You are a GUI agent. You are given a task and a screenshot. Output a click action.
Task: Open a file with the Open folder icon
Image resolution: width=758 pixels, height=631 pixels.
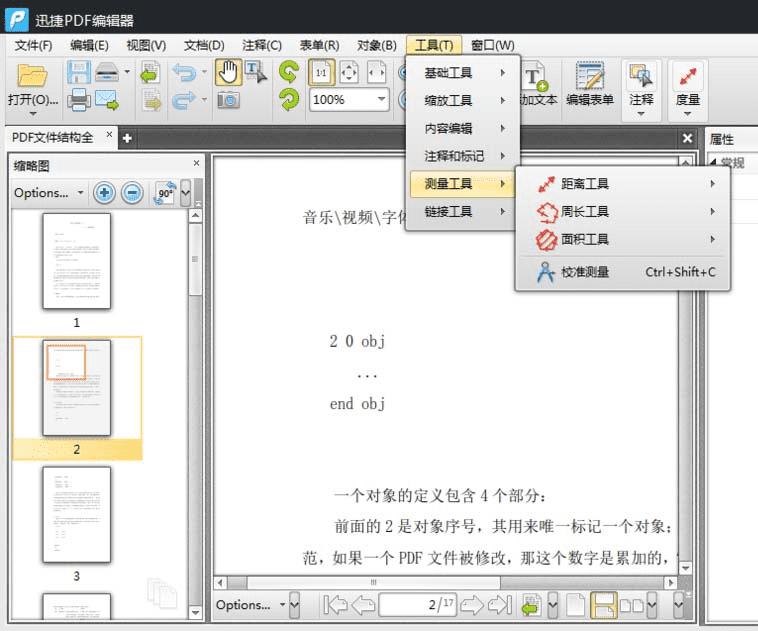coord(32,75)
